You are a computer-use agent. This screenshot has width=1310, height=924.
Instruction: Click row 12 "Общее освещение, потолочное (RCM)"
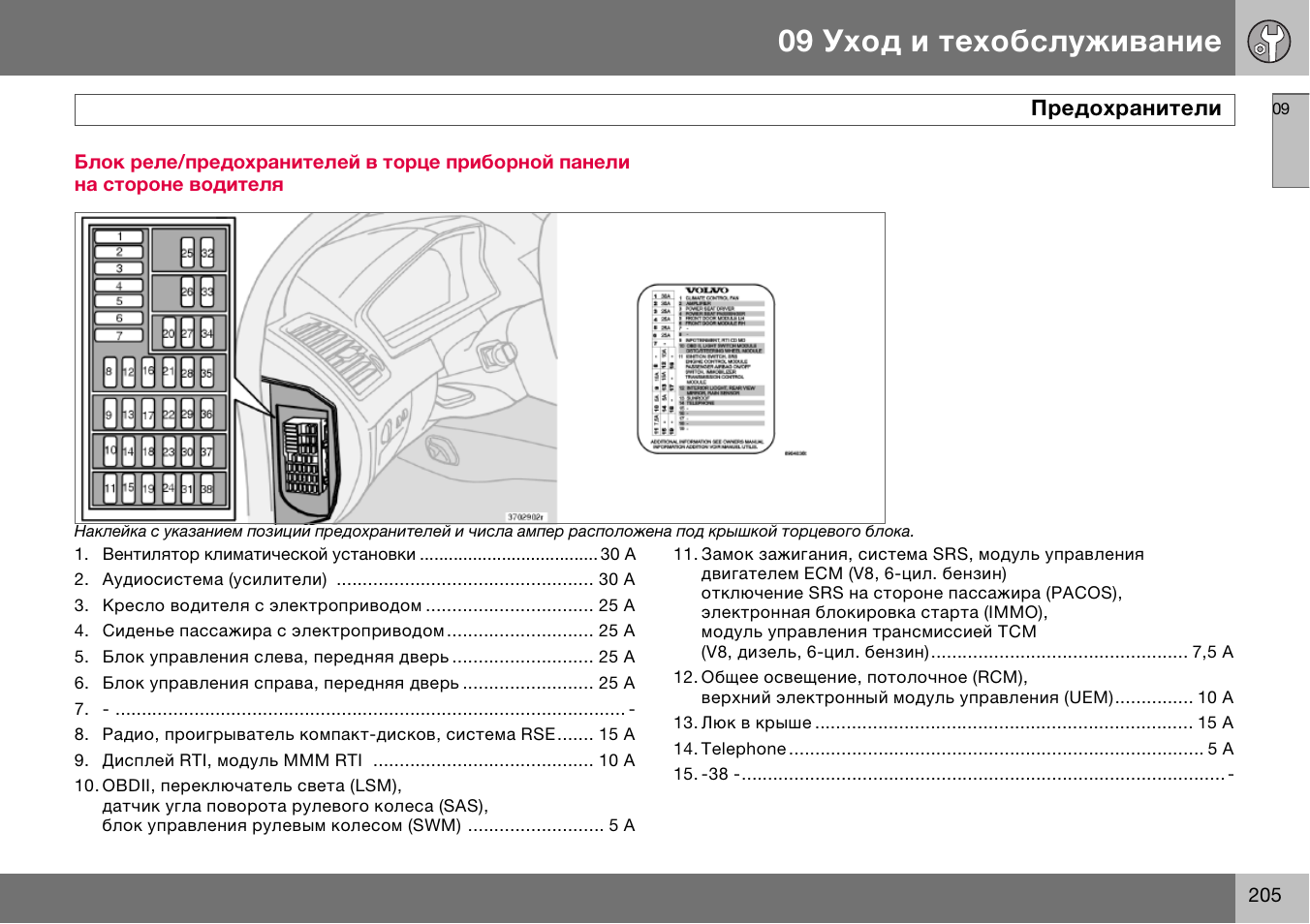851,678
